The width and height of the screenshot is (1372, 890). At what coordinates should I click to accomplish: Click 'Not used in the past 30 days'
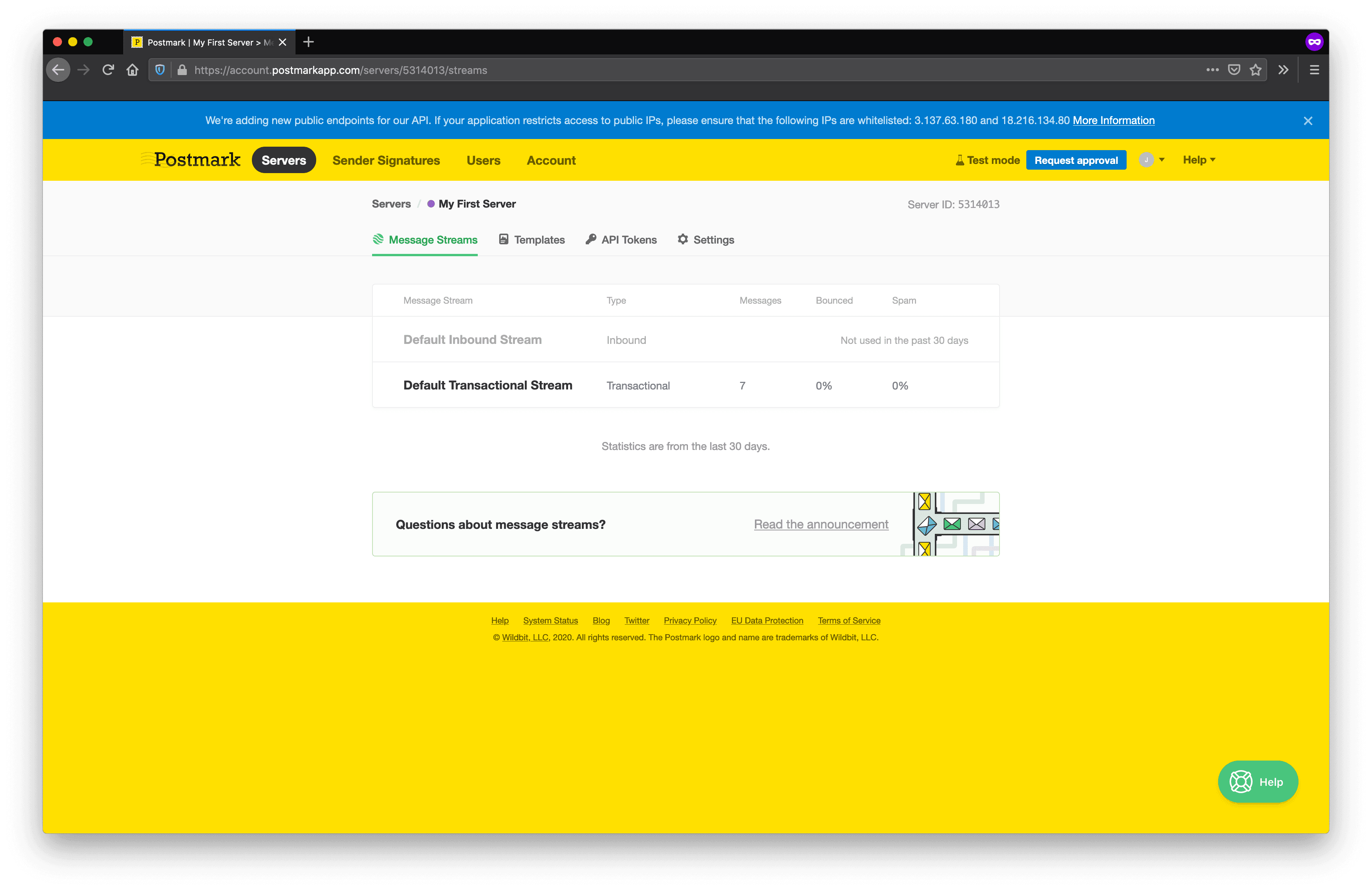pyautogui.click(x=904, y=340)
